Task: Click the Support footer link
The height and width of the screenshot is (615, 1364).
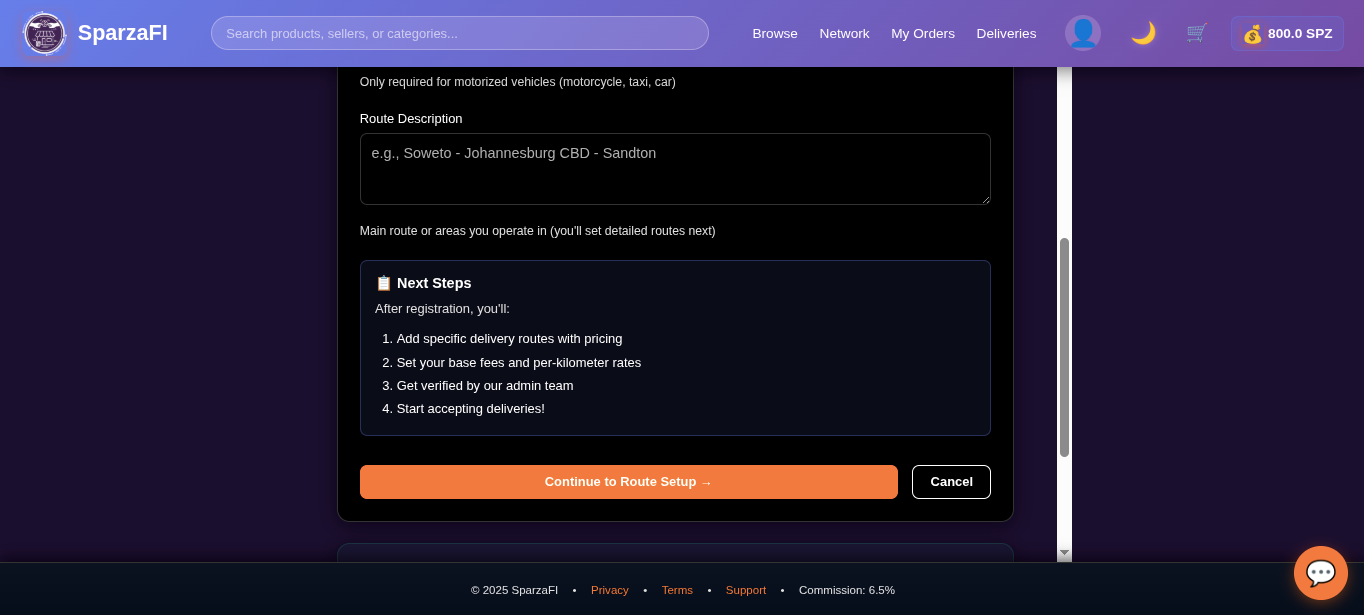Action: pyautogui.click(x=745, y=590)
